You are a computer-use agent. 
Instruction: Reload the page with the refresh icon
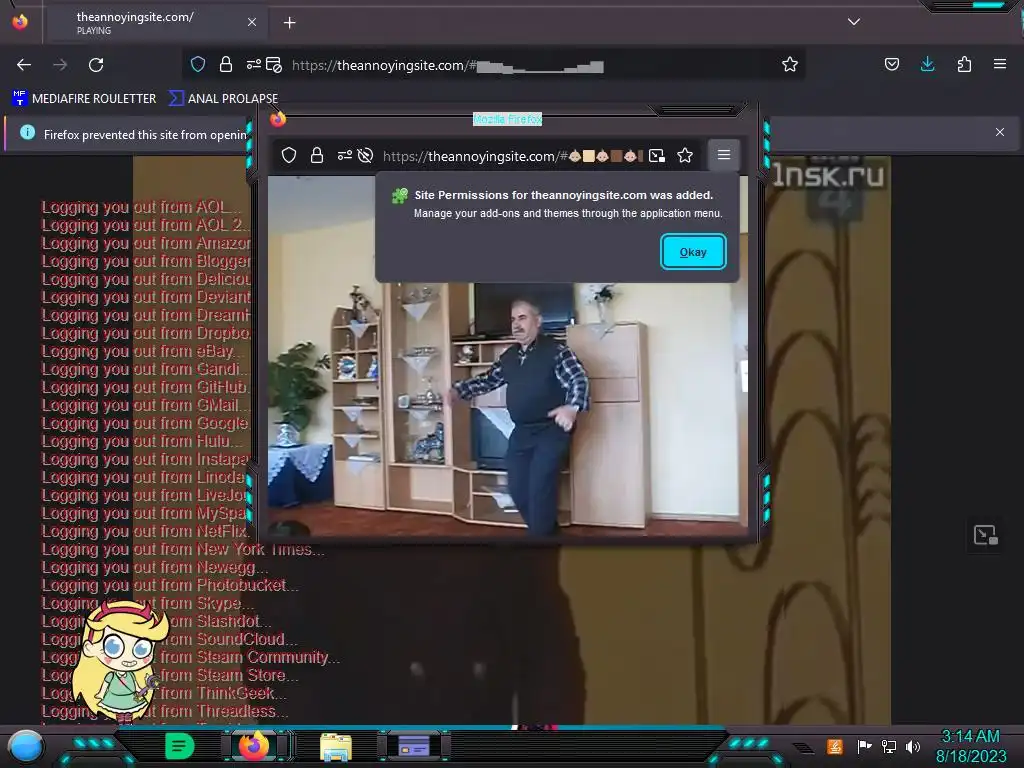pyautogui.click(x=96, y=65)
